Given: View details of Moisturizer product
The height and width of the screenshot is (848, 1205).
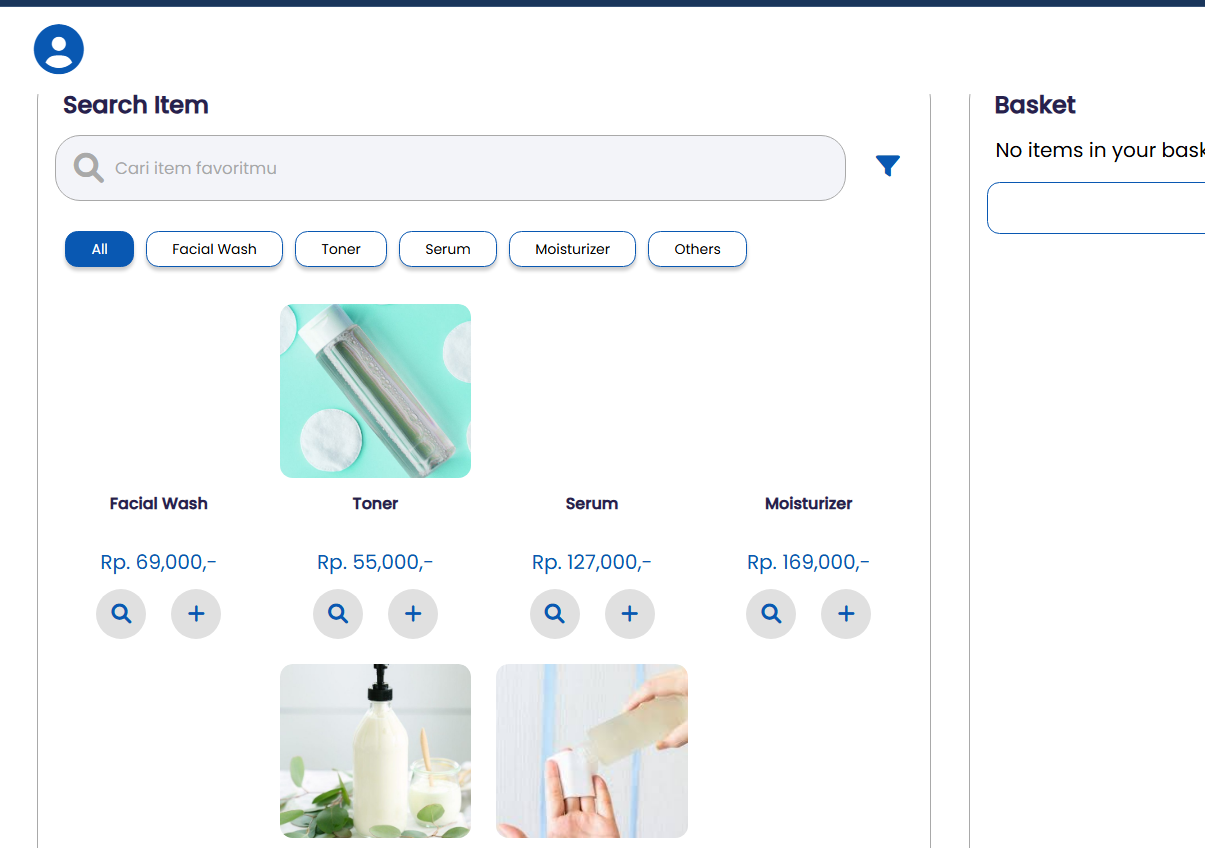Looking at the screenshot, I should (x=771, y=614).
